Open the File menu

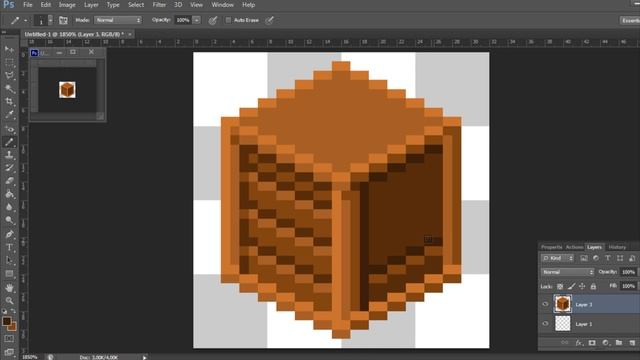click(x=28, y=5)
